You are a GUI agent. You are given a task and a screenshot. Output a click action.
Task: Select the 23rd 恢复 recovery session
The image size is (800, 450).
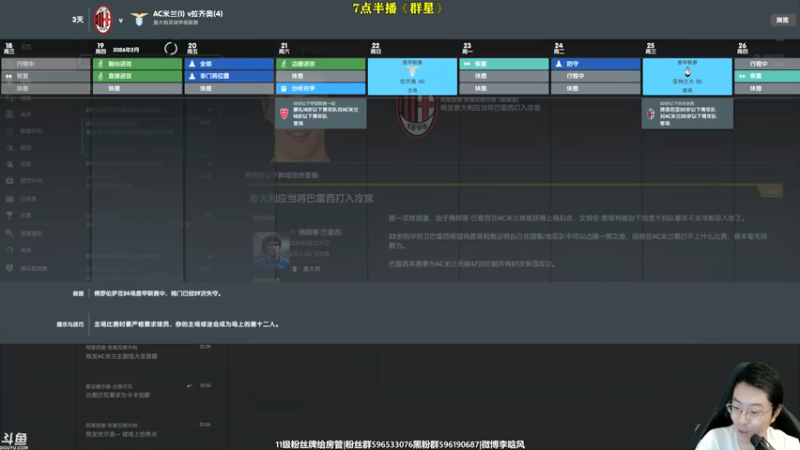(x=504, y=64)
